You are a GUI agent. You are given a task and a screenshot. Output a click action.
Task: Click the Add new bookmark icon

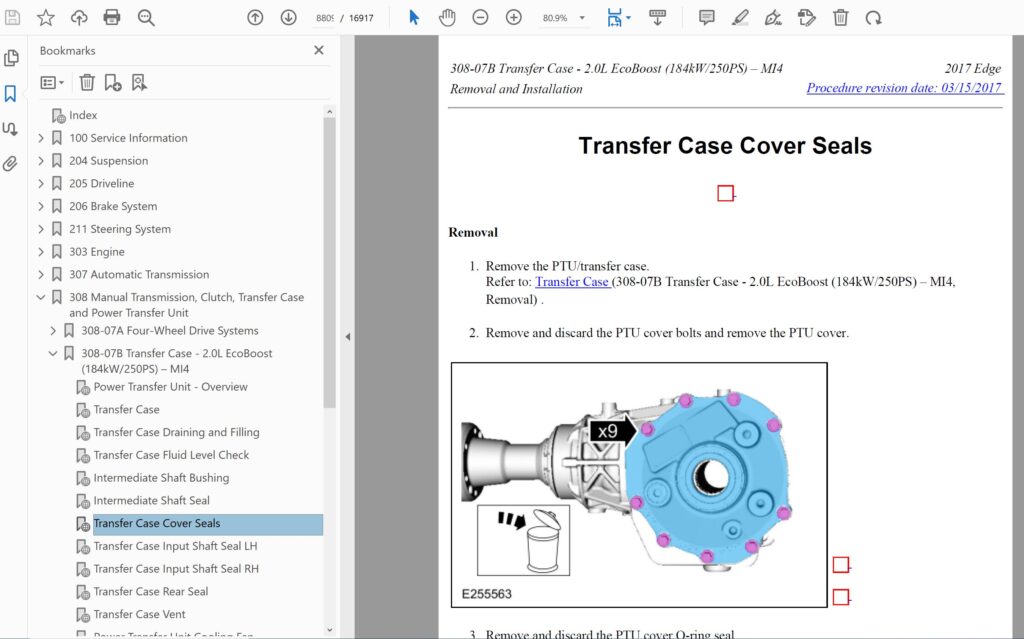(x=113, y=82)
